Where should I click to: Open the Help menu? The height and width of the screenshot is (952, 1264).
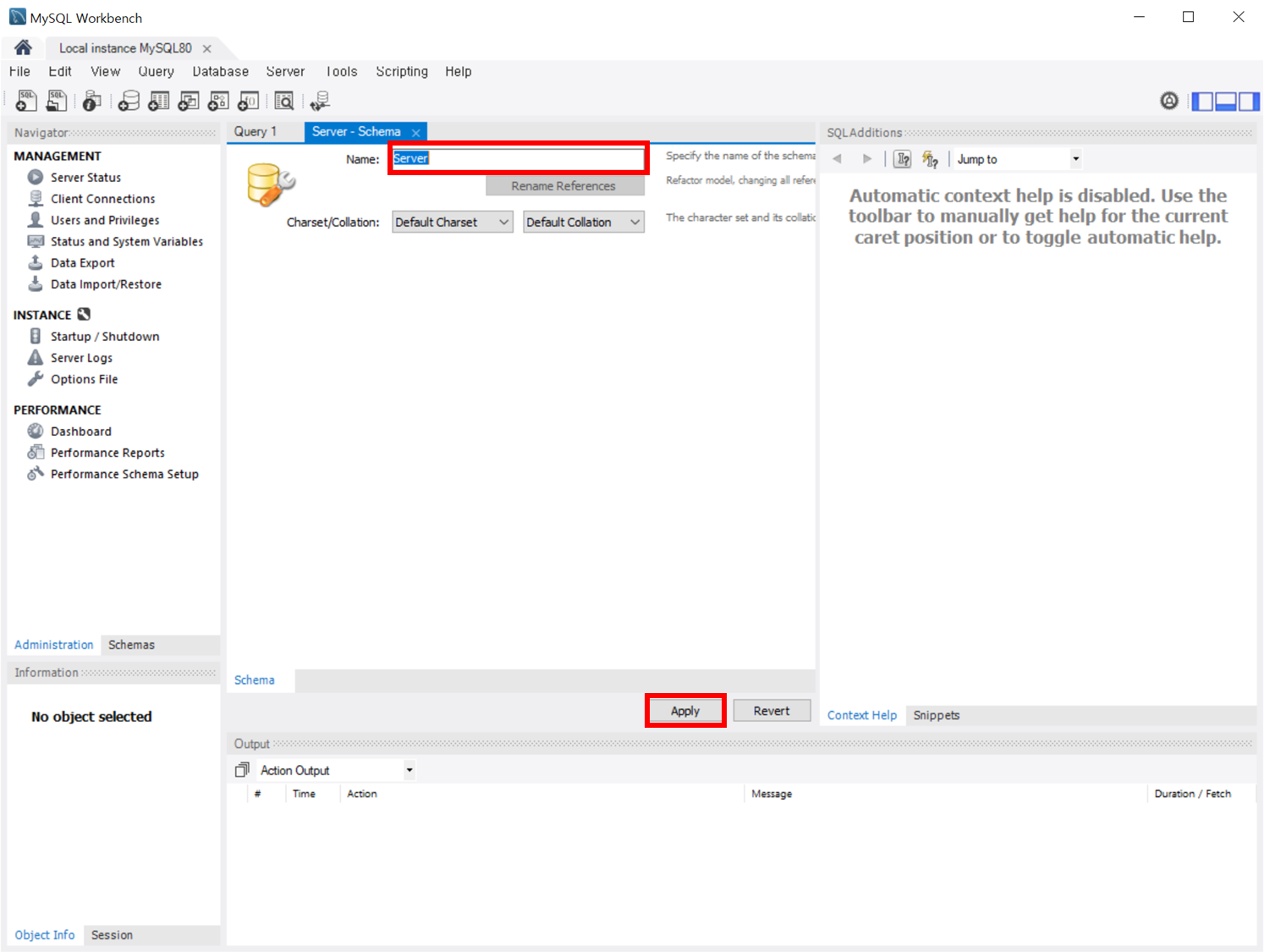(458, 71)
